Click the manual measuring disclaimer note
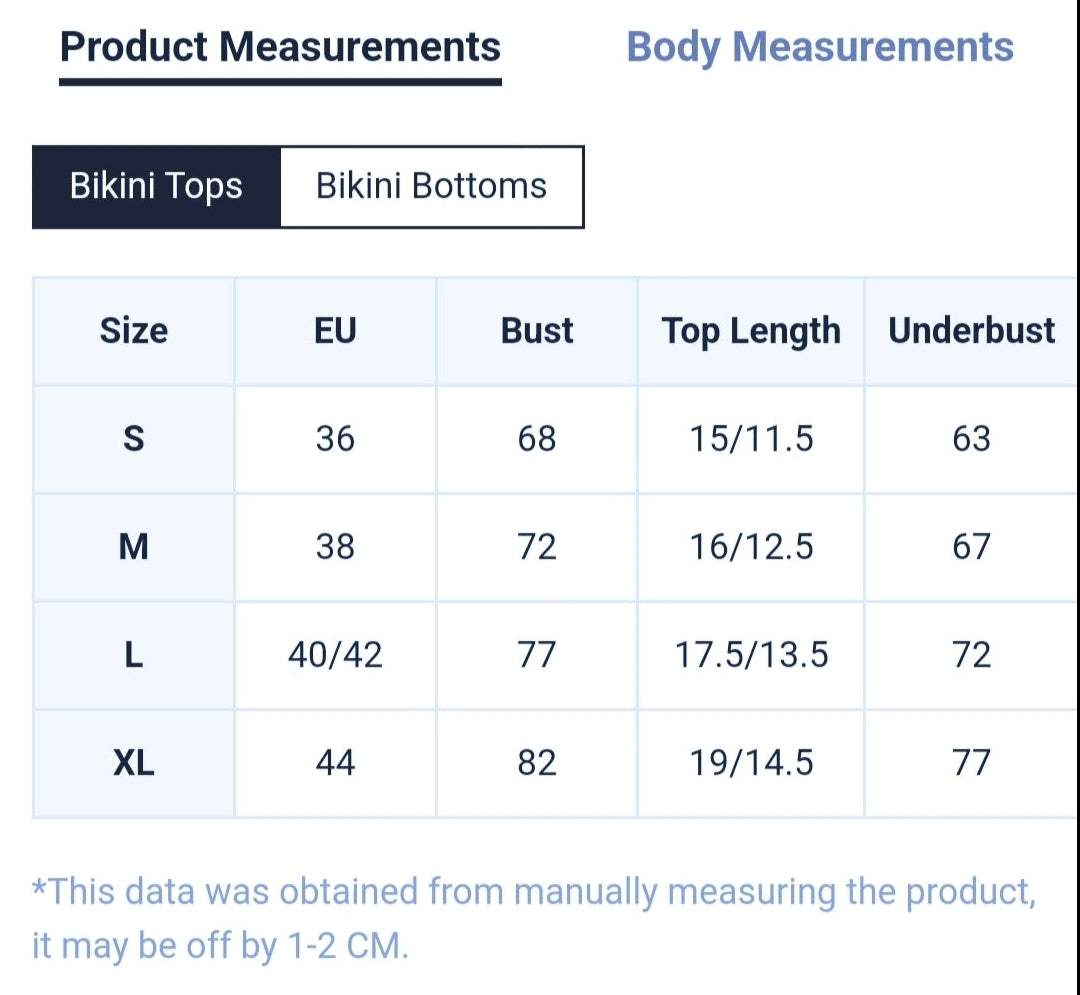Image resolution: width=1080 pixels, height=995 pixels. point(534,919)
